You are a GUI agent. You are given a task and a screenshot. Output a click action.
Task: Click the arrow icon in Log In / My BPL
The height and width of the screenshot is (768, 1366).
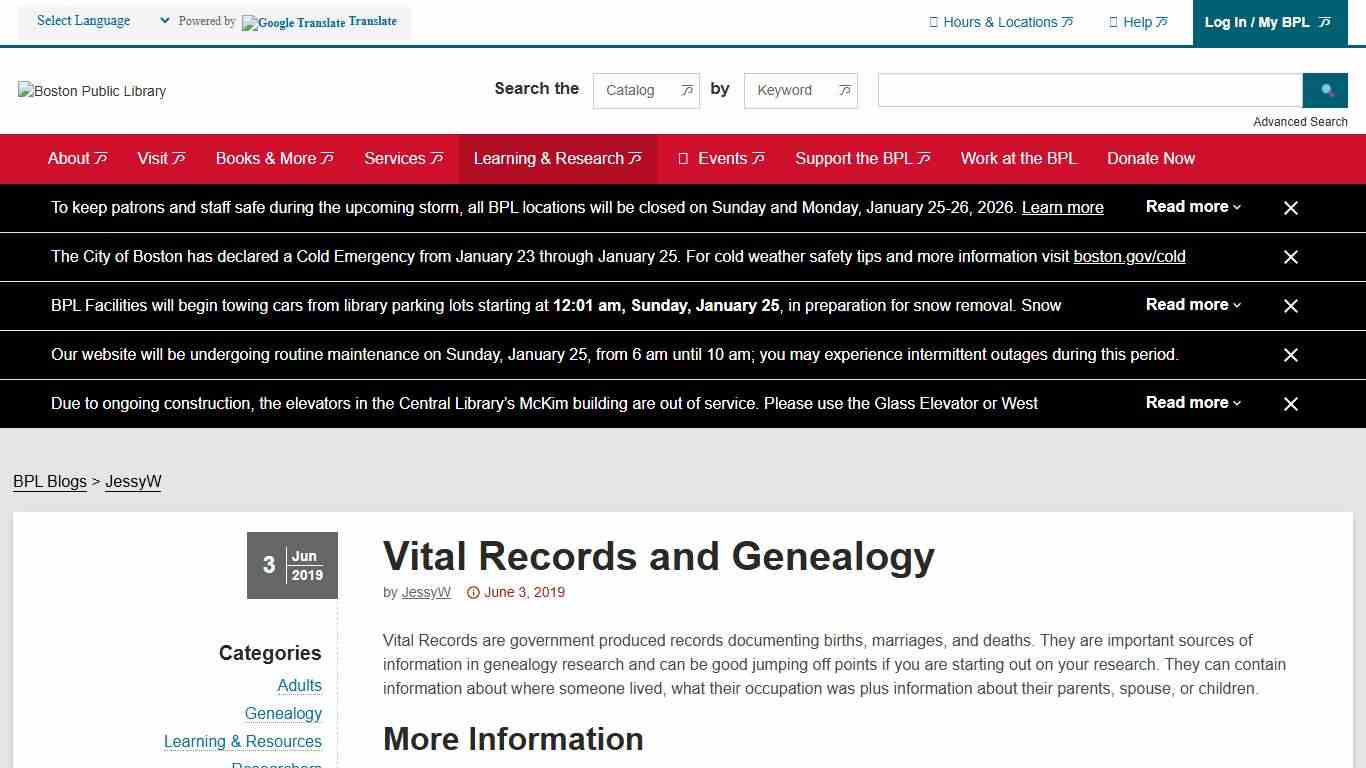coord(1321,21)
